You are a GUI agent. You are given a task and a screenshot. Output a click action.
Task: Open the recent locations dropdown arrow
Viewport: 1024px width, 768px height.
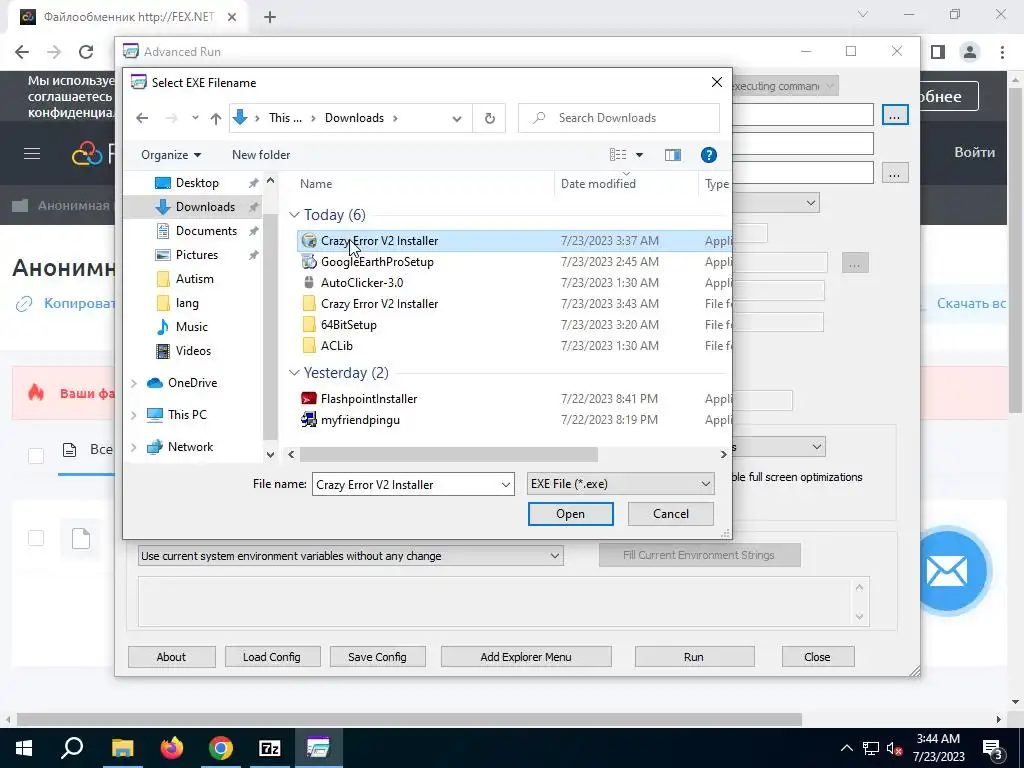pyautogui.click(x=195, y=118)
